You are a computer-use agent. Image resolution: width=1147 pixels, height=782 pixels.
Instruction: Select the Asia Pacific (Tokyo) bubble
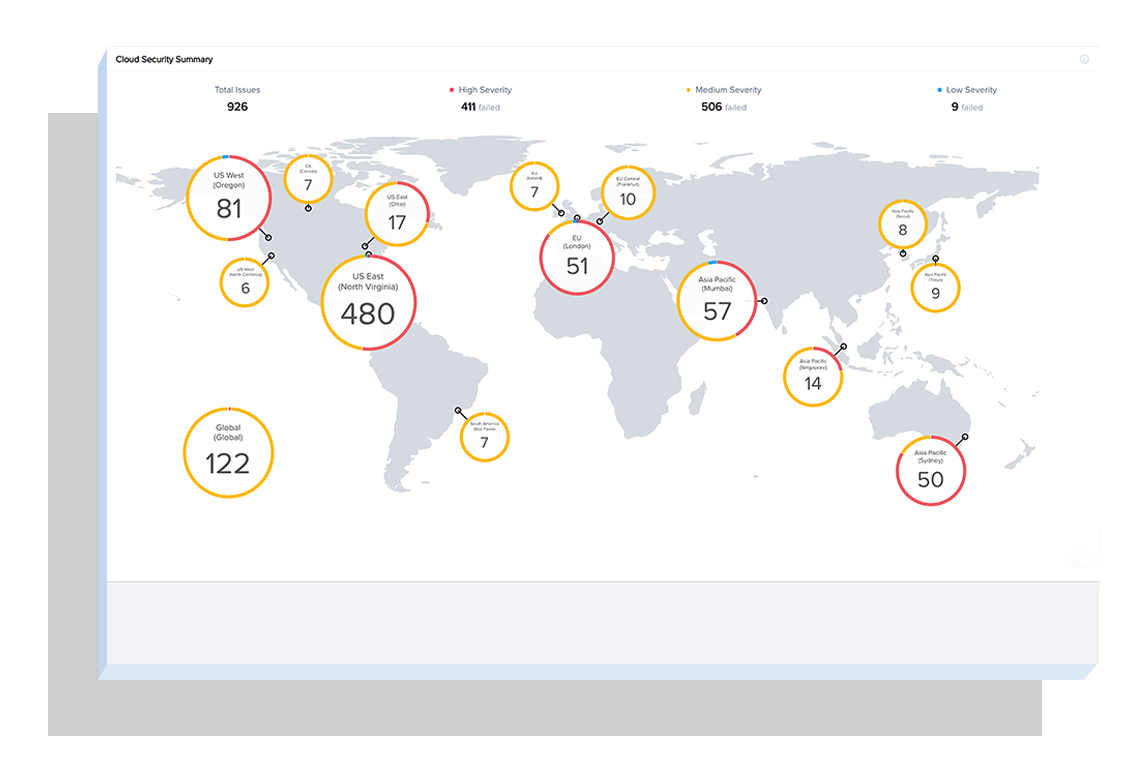[x=935, y=287]
